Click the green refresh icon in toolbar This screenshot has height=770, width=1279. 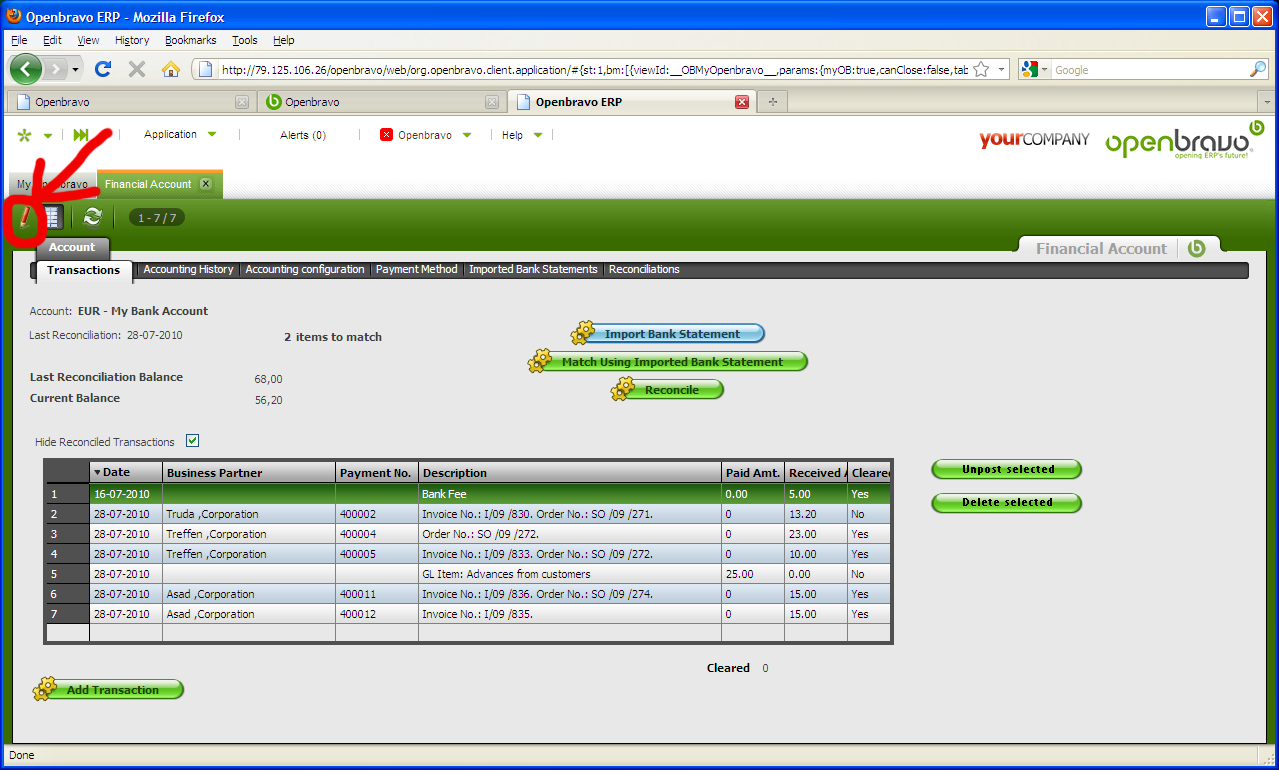click(x=93, y=217)
